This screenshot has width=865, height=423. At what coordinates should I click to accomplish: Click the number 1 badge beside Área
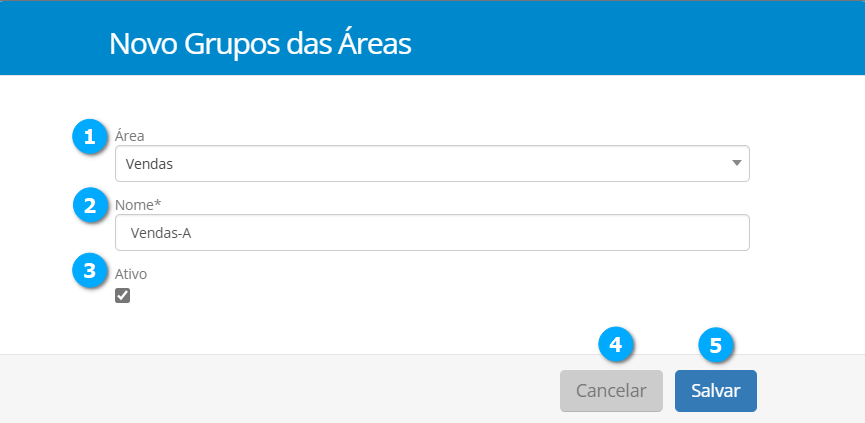coord(90,137)
